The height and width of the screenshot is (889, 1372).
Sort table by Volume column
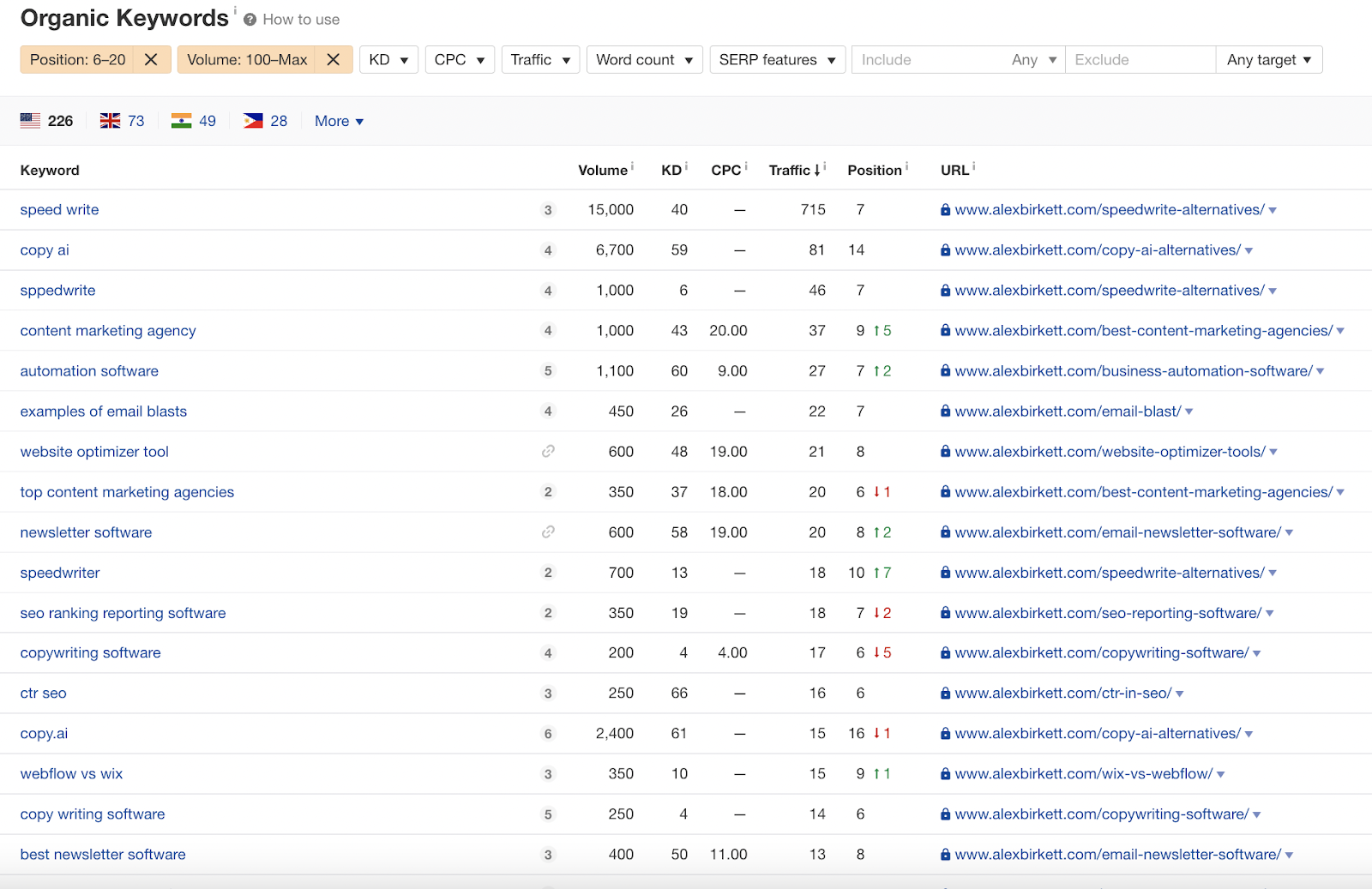point(603,171)
